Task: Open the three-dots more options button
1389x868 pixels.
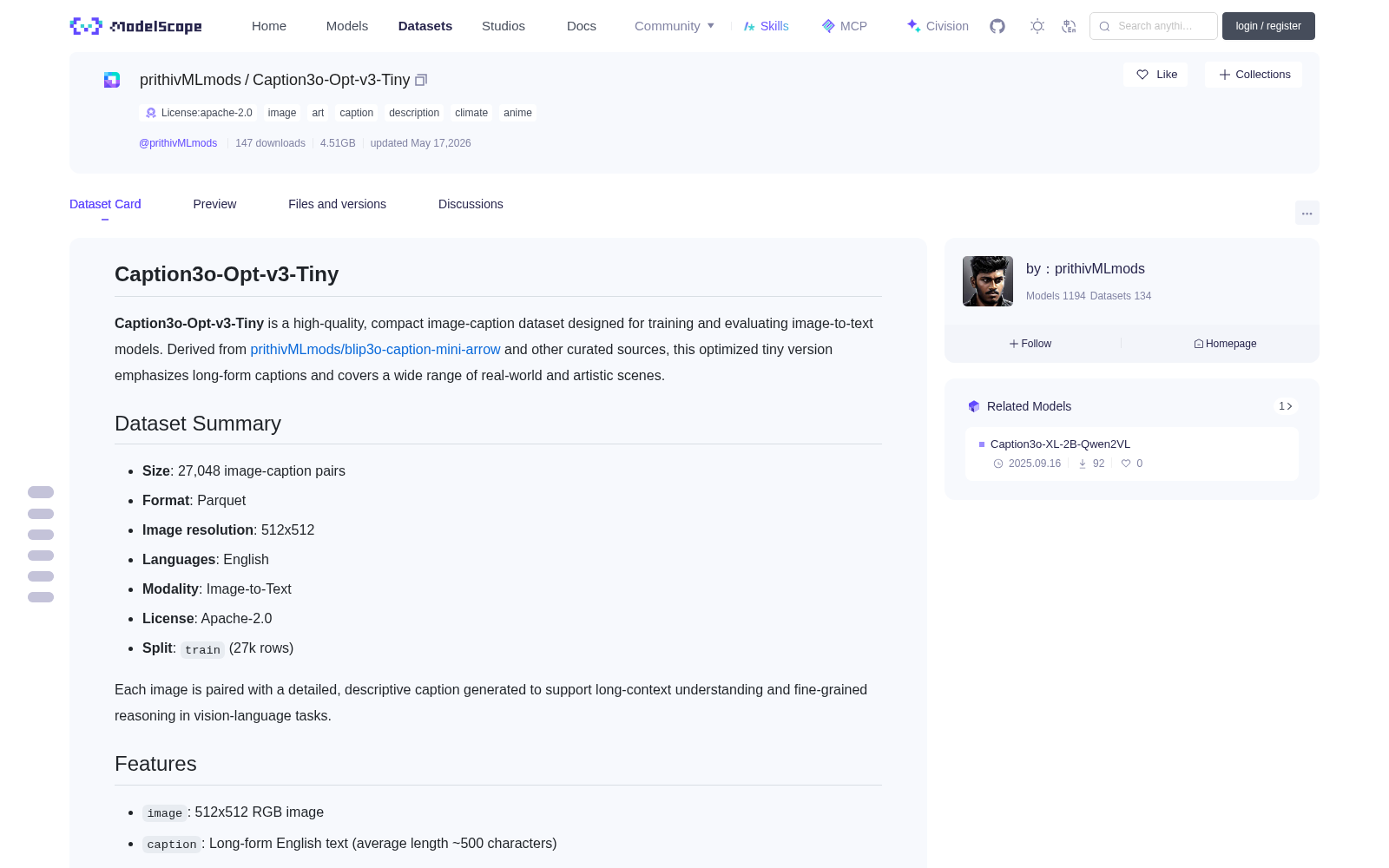Action: coord(1307,213)
